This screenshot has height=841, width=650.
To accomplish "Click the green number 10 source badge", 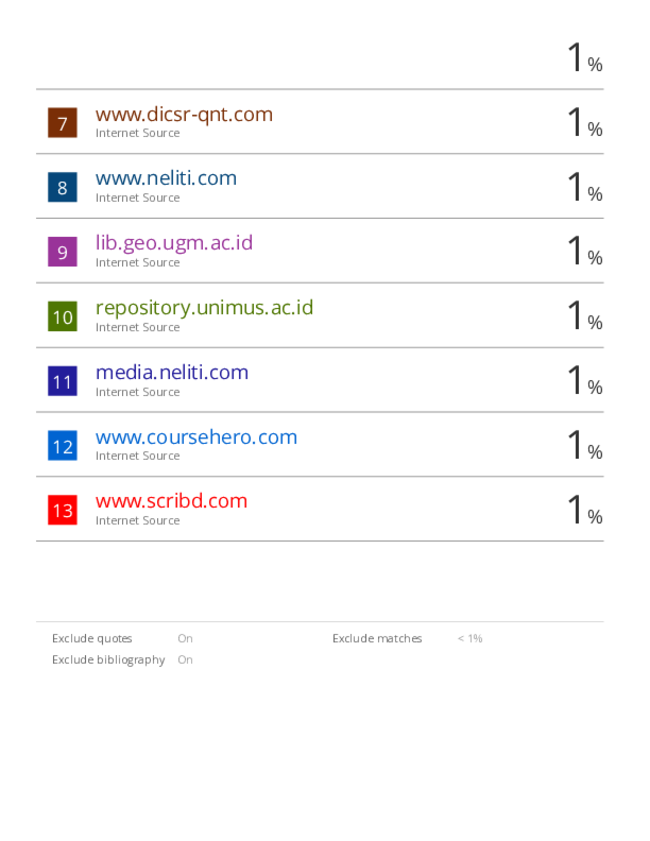I will pos(62,317).
